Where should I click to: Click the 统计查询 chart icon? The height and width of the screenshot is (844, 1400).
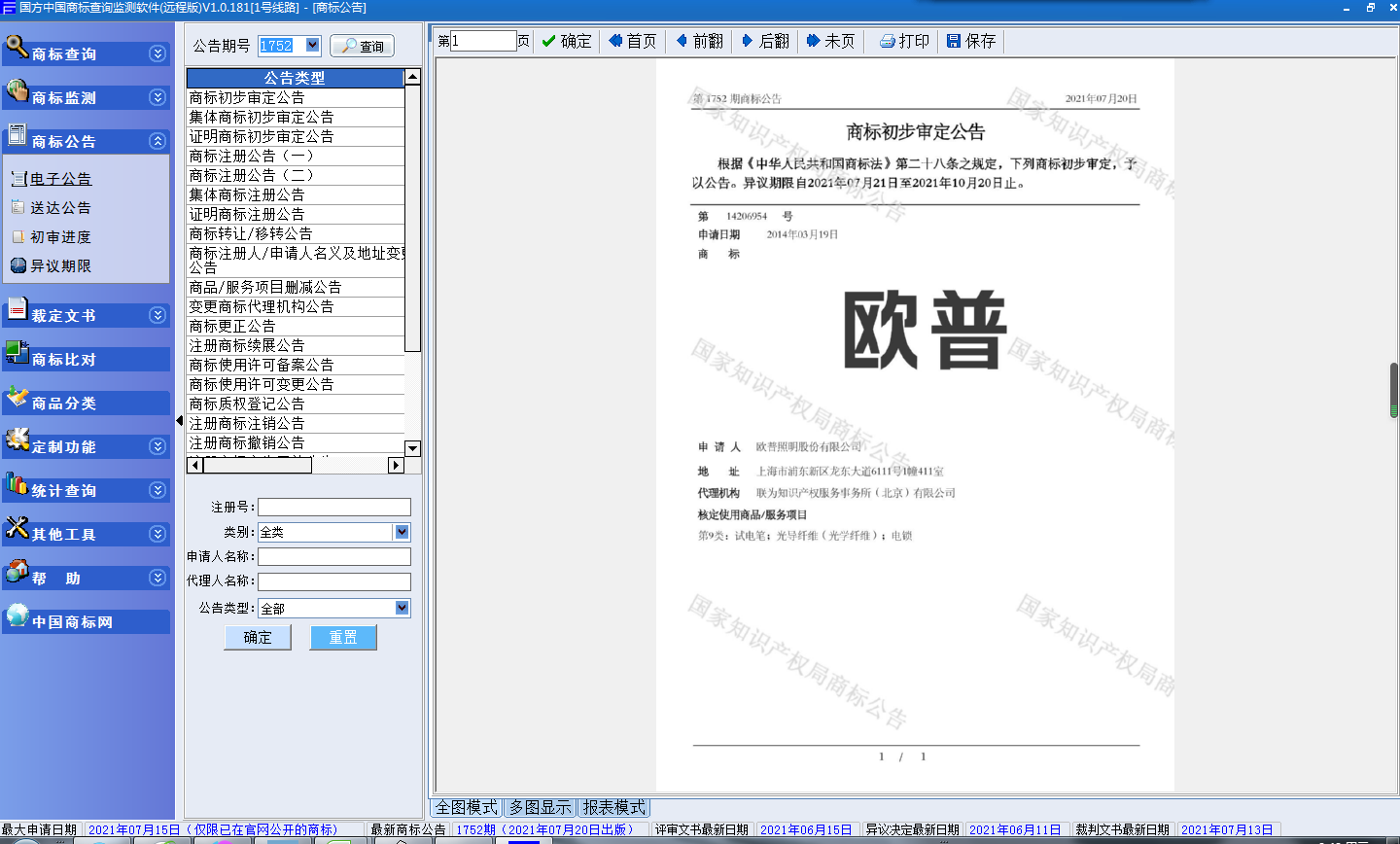point(17,483)
